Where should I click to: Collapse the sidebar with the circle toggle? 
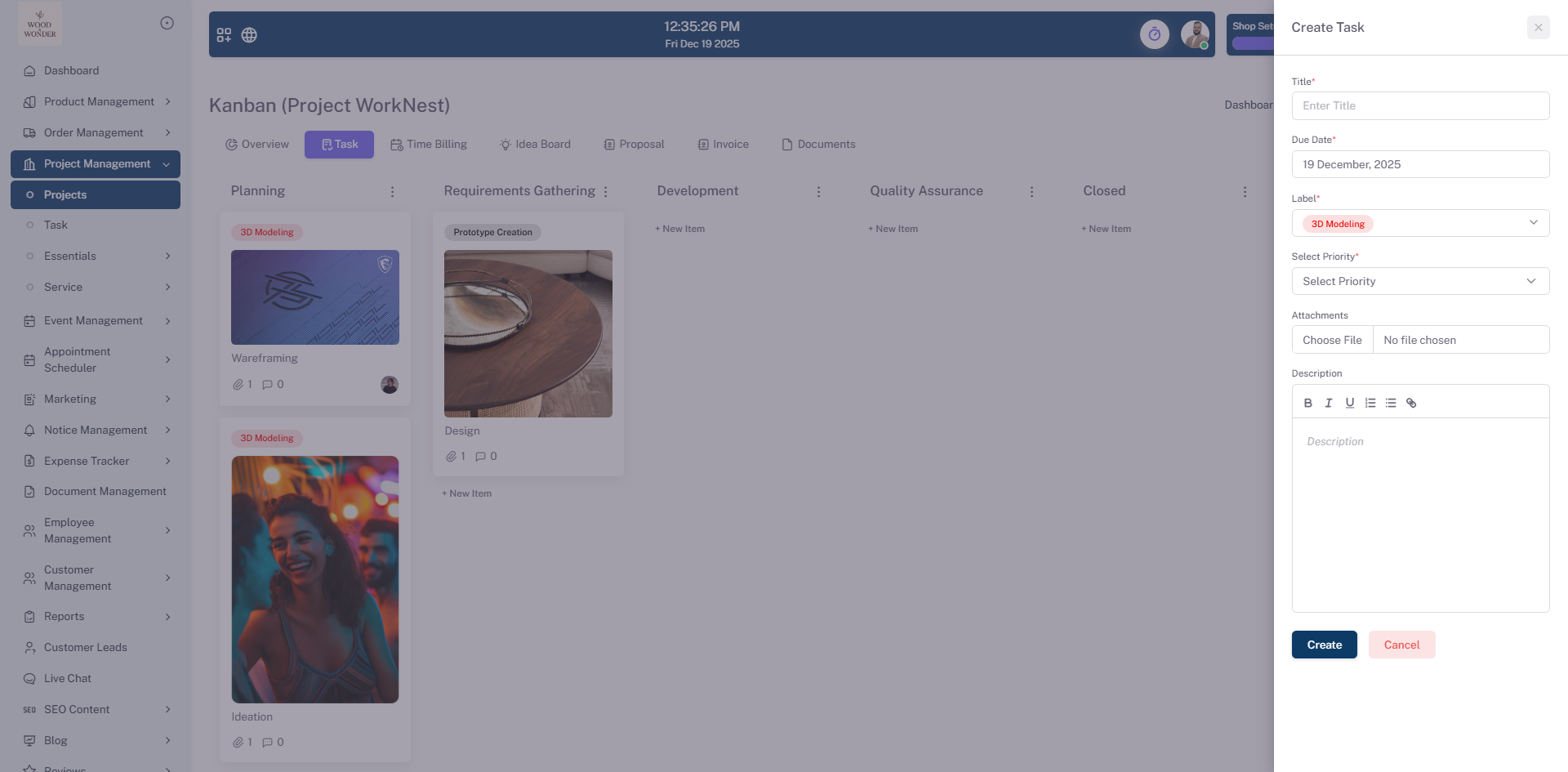click(x=167, y=23)
